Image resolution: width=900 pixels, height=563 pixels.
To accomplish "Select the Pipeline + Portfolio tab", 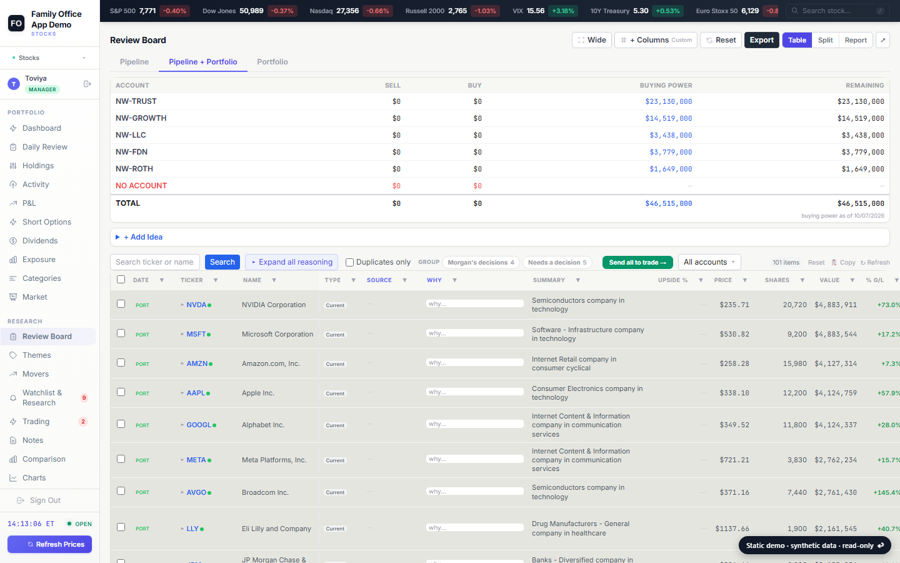I will point(203,62).
